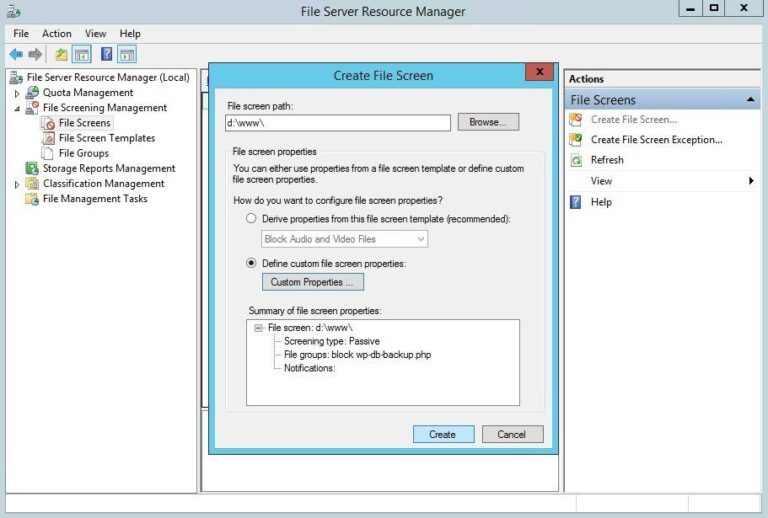Click the Create File Screen Exception icon
768x518 pixels.
click(576, 140)
